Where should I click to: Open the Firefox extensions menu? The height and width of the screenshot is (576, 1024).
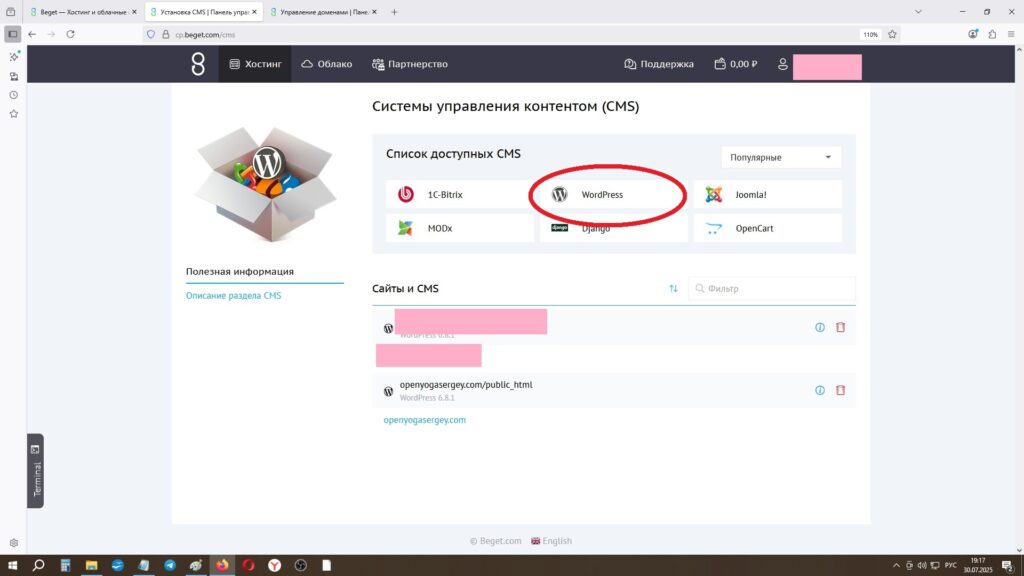[992, 35]
